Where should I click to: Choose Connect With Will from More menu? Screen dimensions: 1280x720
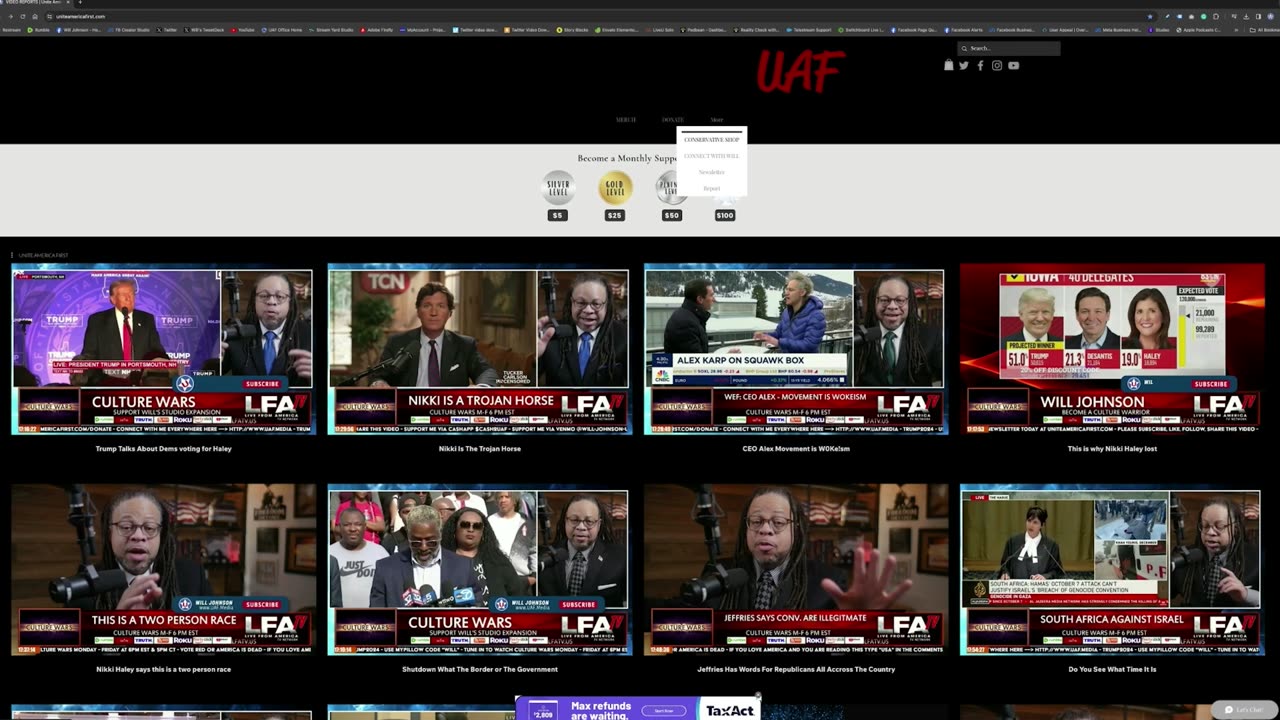point(712,156)
